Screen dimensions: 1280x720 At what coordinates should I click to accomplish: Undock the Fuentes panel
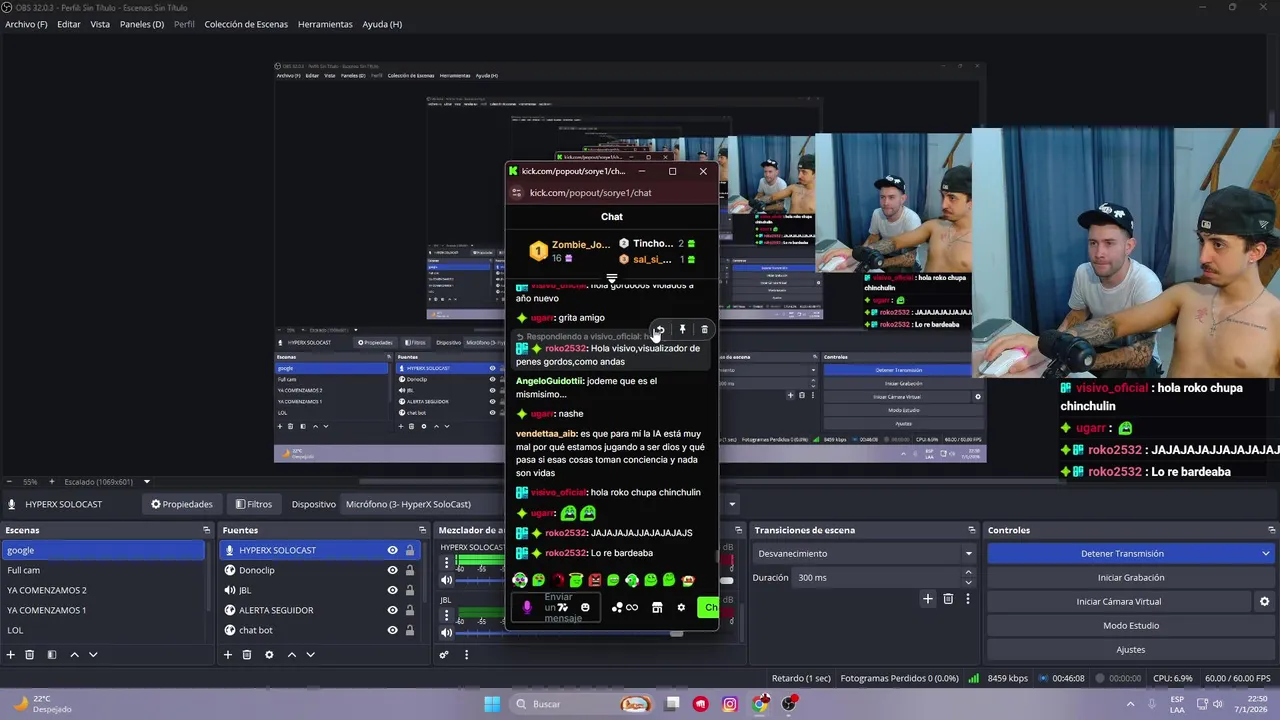(423, 530)
